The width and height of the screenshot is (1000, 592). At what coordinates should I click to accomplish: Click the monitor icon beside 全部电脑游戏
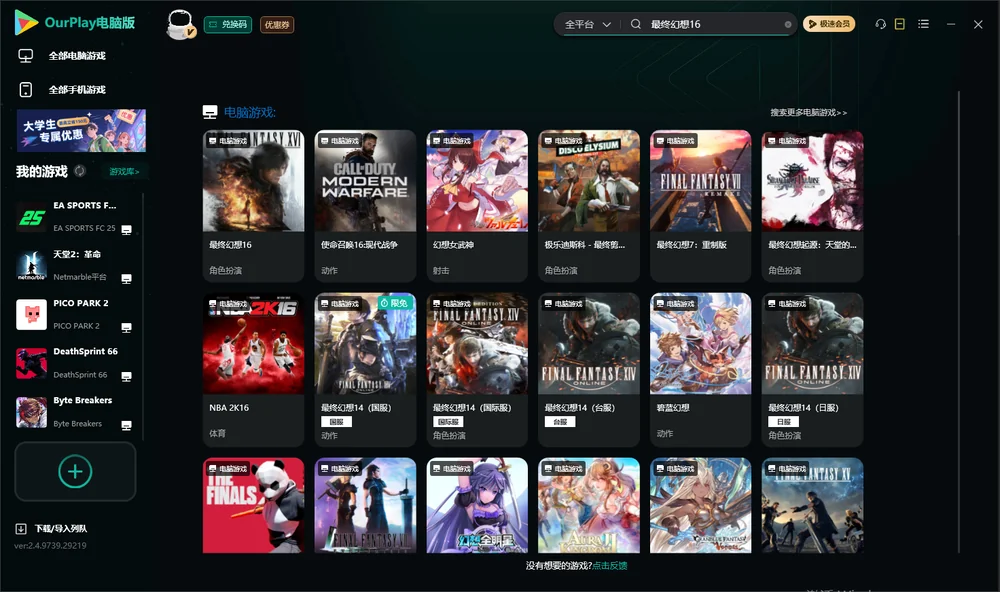(26, 56)
